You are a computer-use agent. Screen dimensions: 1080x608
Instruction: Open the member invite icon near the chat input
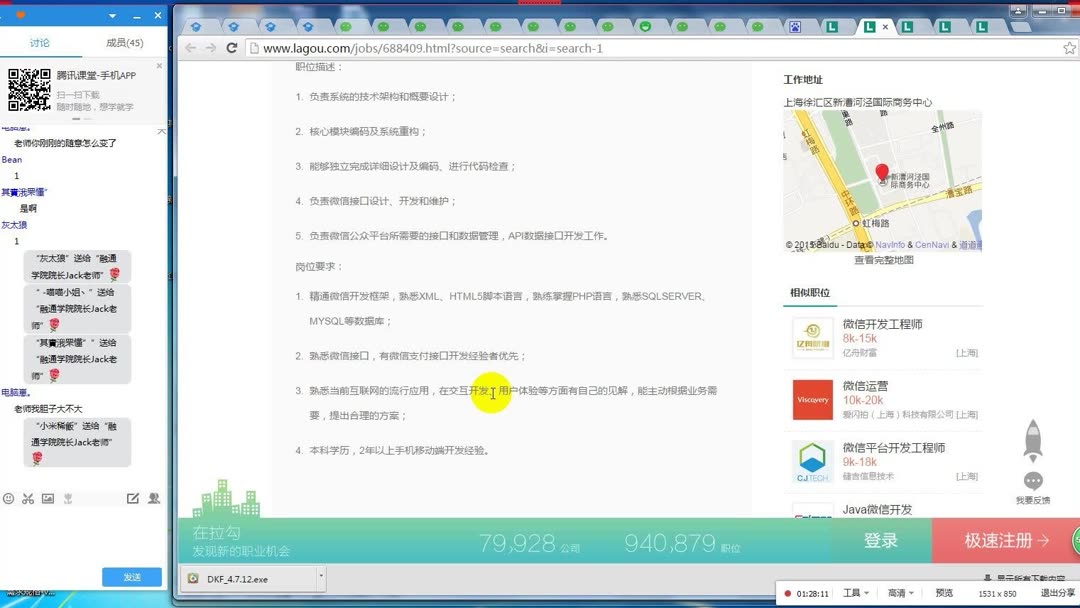[154, 499]
